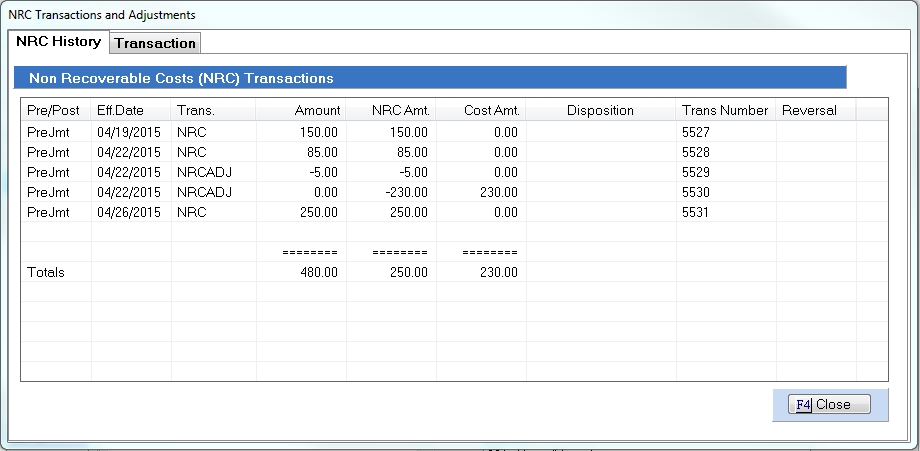Click the Reversal column header
The image size is (920, 451).
[x=809, y=110]
